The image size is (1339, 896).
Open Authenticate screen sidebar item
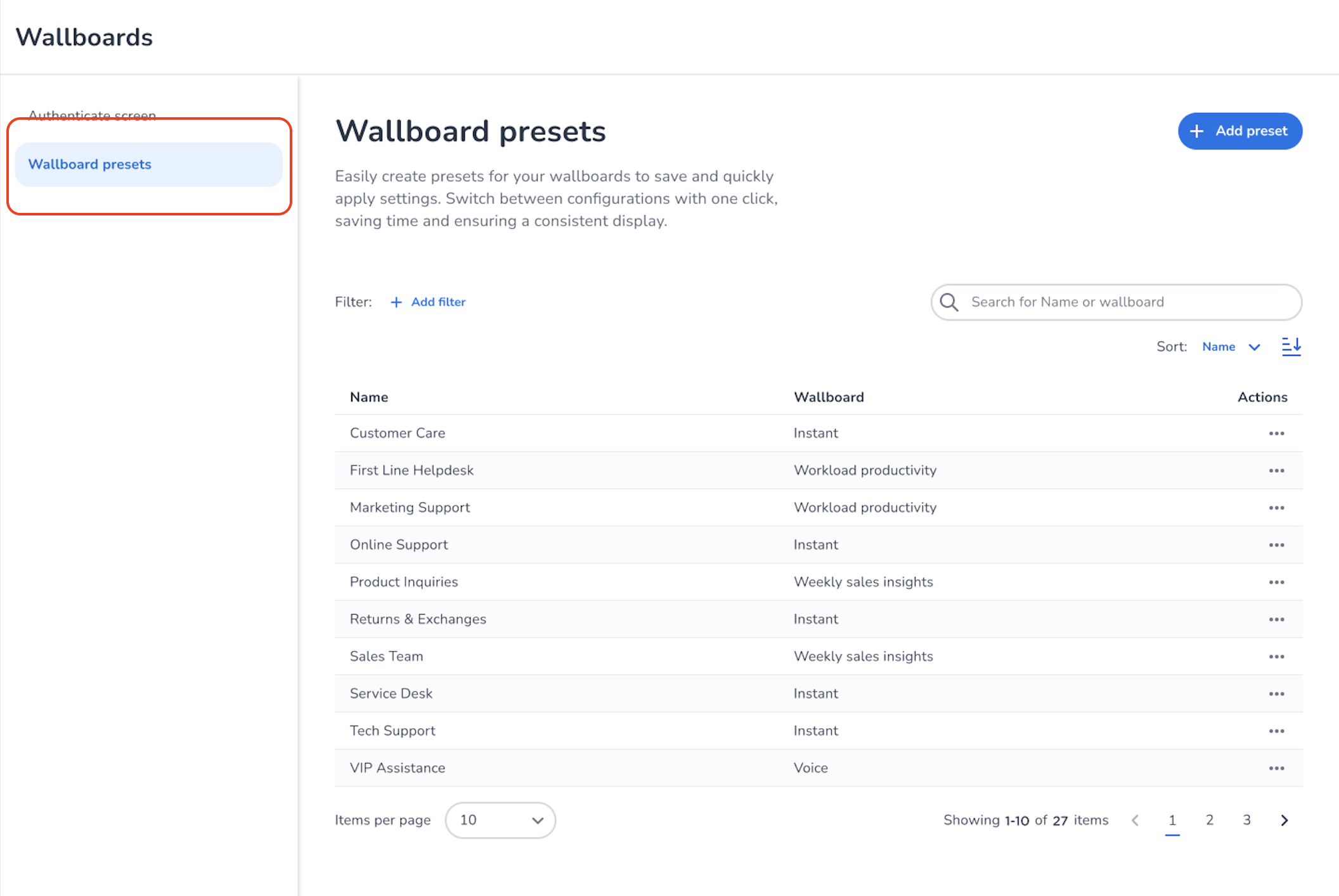92,115
